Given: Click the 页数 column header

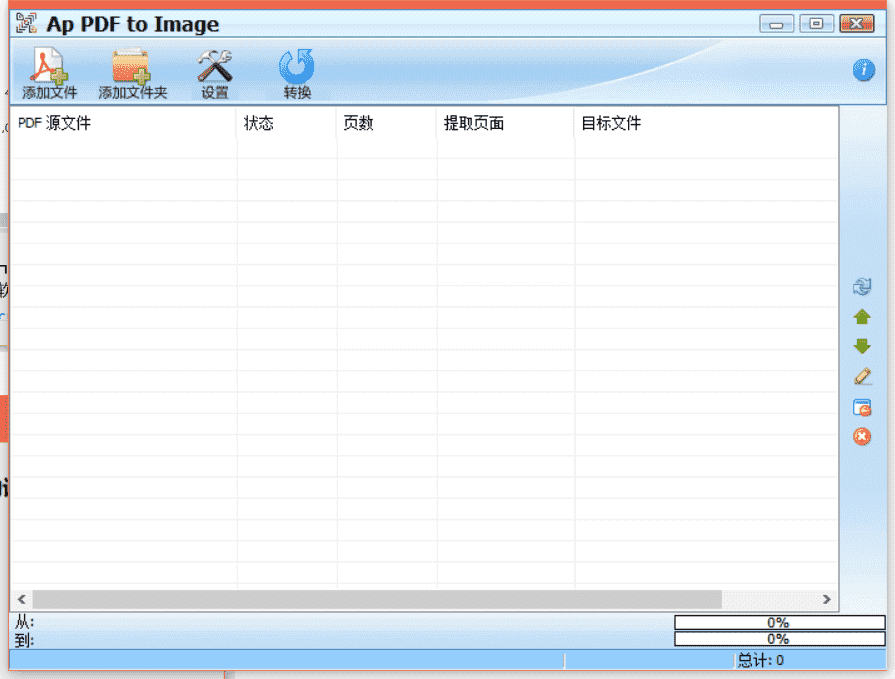Looking at the screenshot, I should pyautogui.click(x=386, y=123).
